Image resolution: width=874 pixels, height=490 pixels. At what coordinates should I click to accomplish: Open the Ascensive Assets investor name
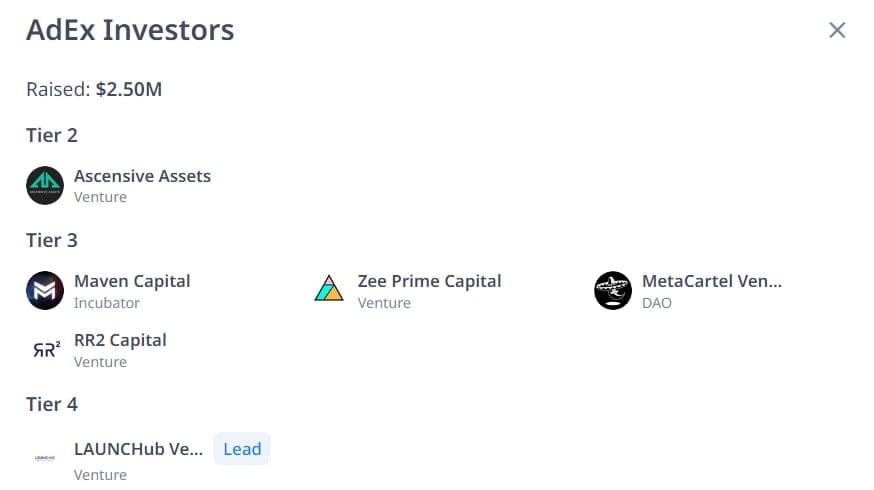pos(142,176)
